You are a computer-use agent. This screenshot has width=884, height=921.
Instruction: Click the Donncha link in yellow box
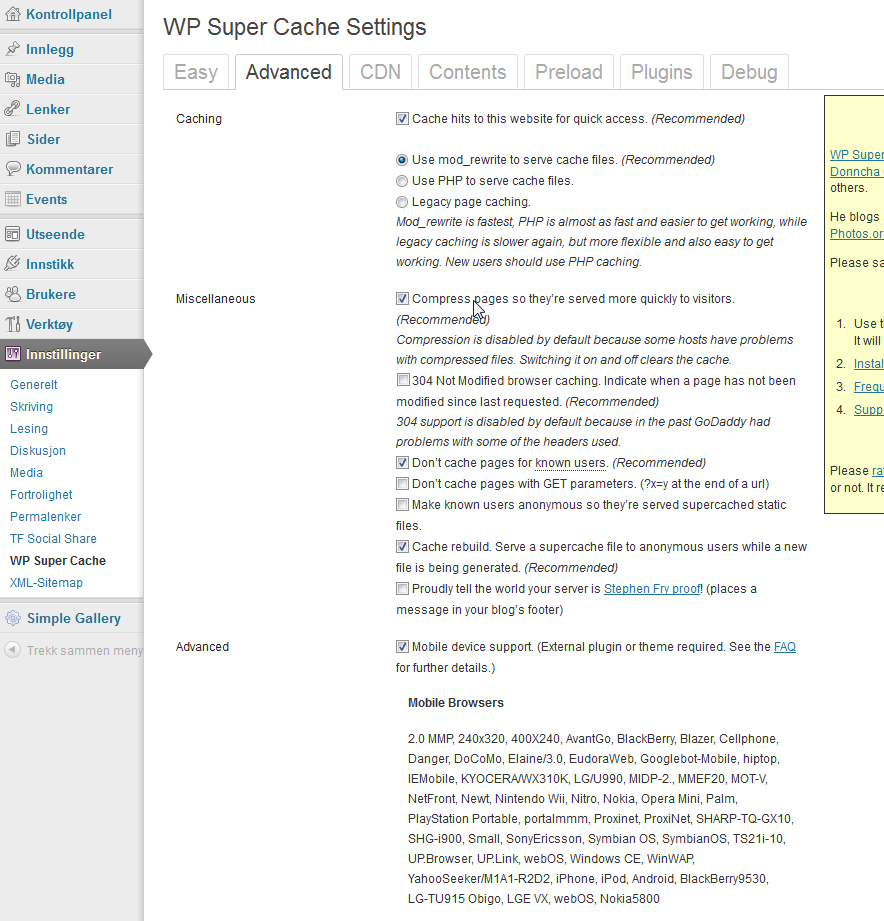[857, 172]
